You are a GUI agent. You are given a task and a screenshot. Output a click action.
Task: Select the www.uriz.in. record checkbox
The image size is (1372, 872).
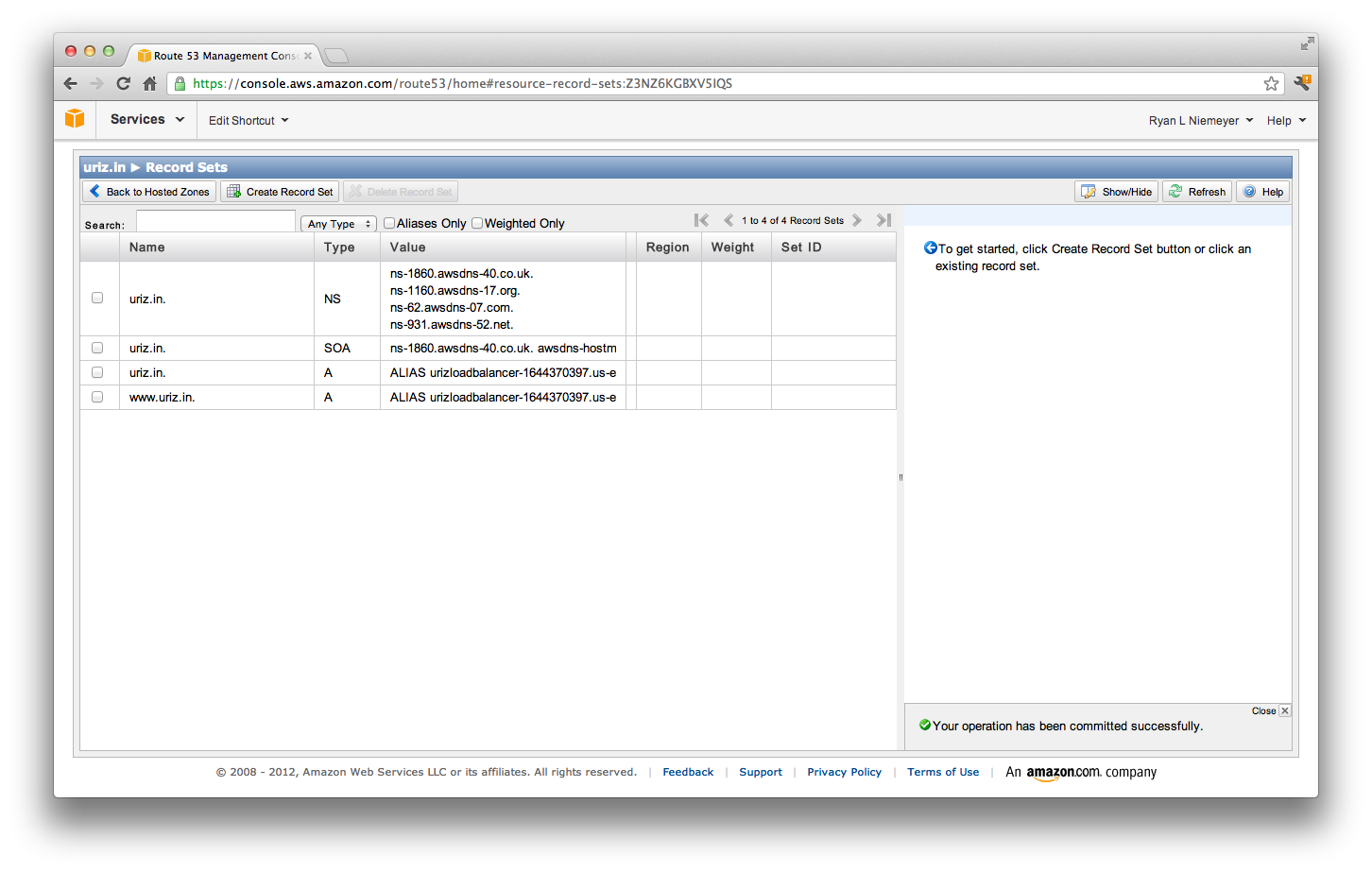coord(97,397)
